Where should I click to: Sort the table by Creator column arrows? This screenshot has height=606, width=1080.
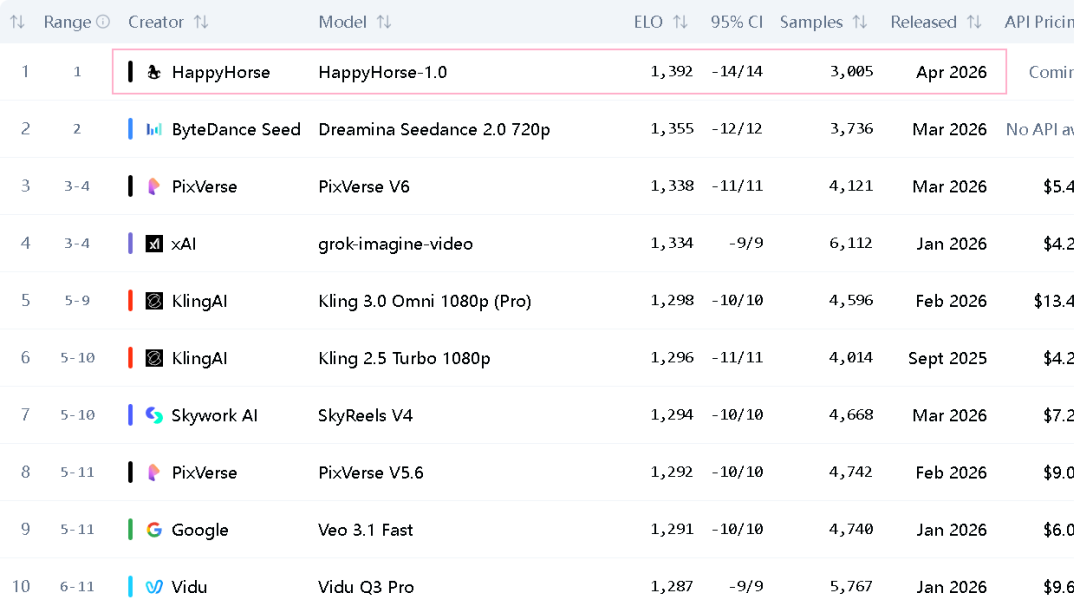[201, 22]
